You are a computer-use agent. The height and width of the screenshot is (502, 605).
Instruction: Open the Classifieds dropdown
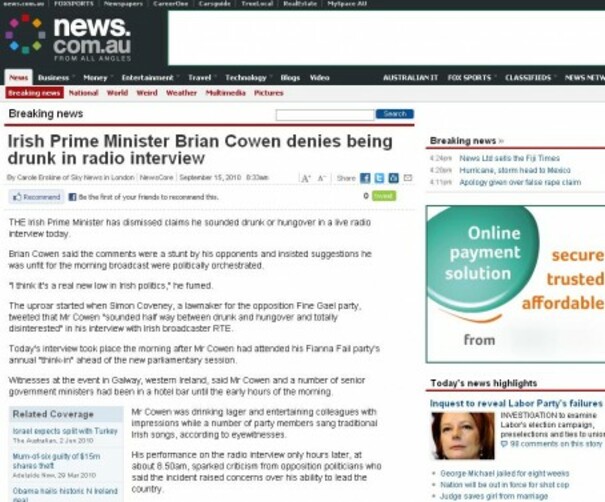pyautogui.click(x=530, y=78)
